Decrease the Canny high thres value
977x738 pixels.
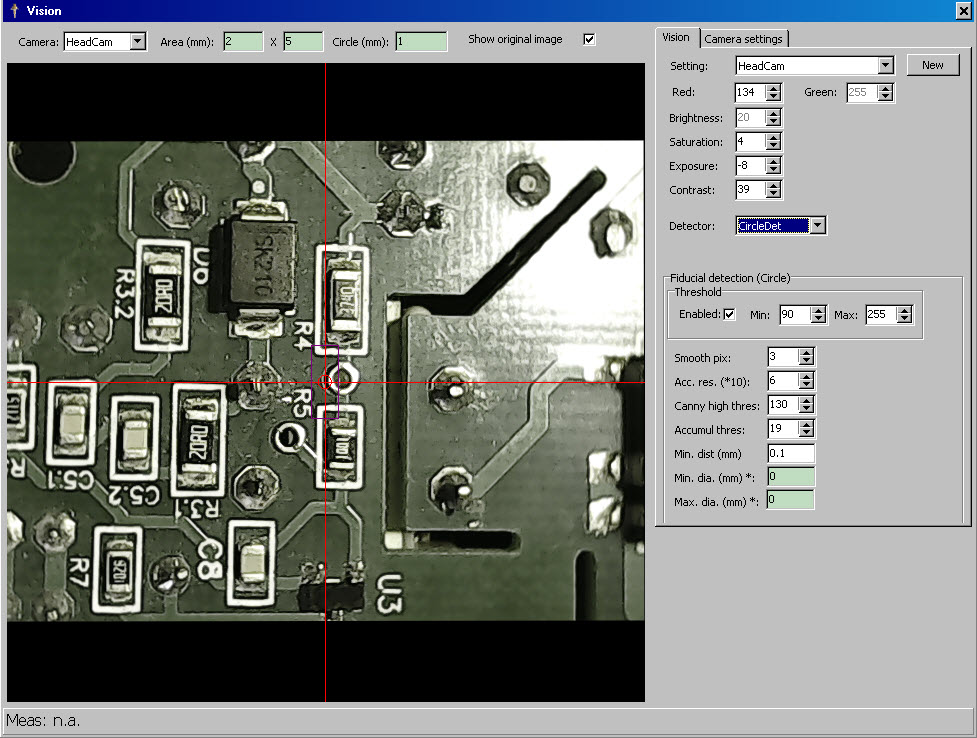coord(806,410)
